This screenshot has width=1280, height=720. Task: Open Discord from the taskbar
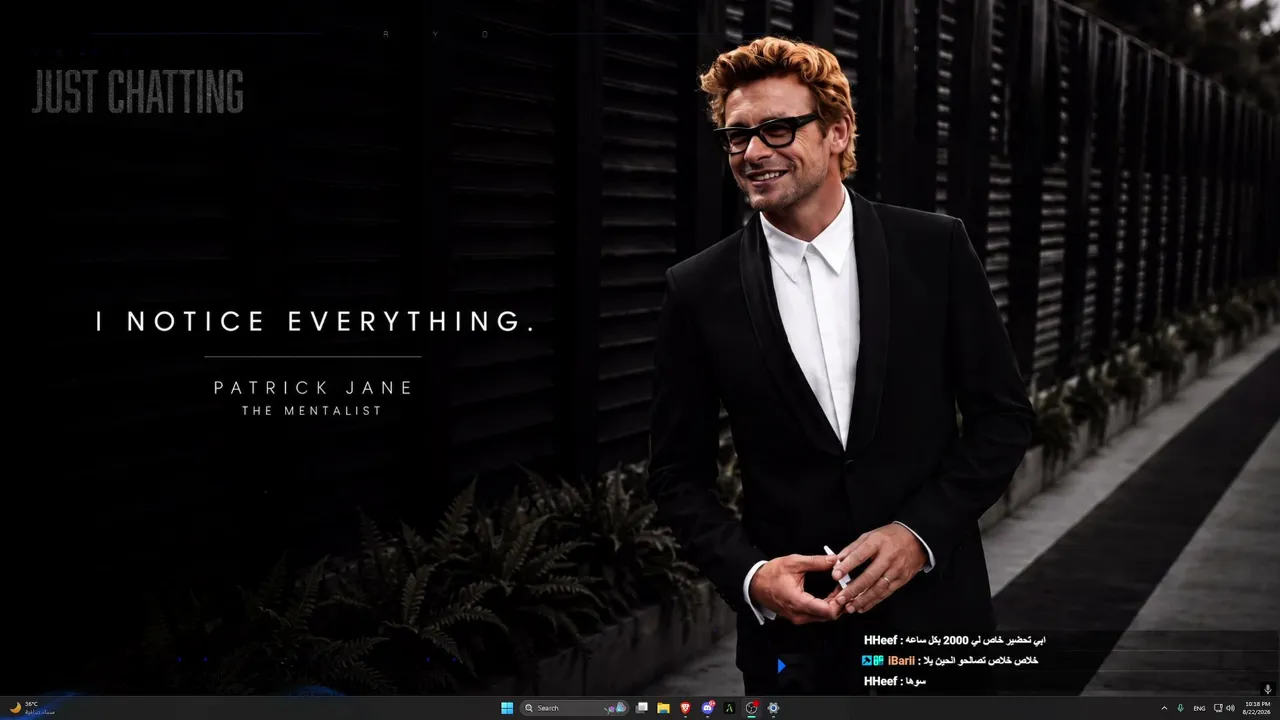[708, 708]
